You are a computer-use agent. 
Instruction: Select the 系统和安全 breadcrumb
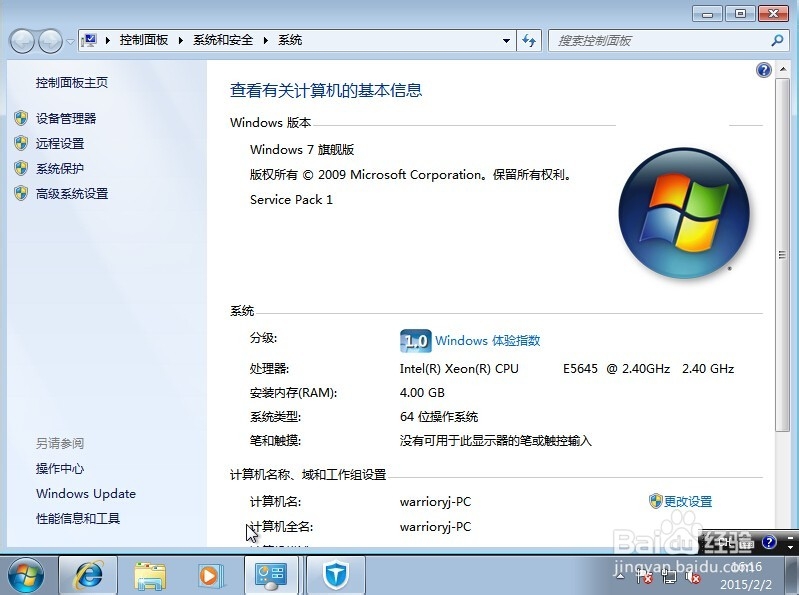[223, 40]
